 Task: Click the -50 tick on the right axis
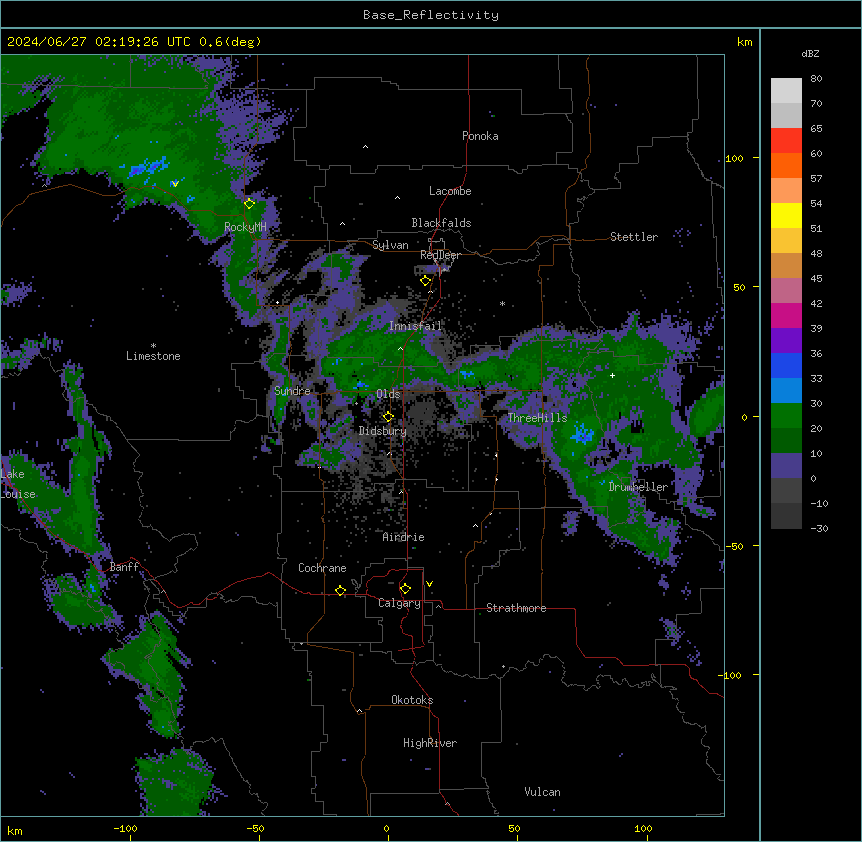click(x=734, y=546)
